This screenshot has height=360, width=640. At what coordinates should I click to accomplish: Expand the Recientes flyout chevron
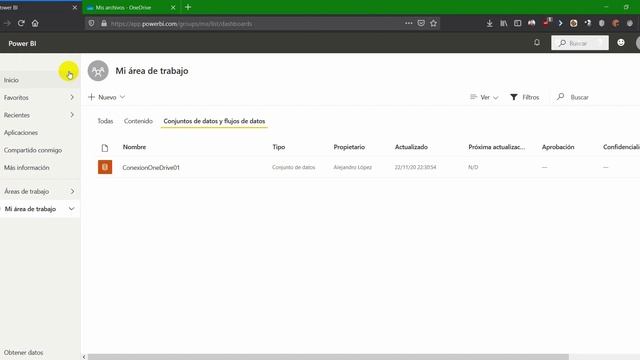[72, 115]
